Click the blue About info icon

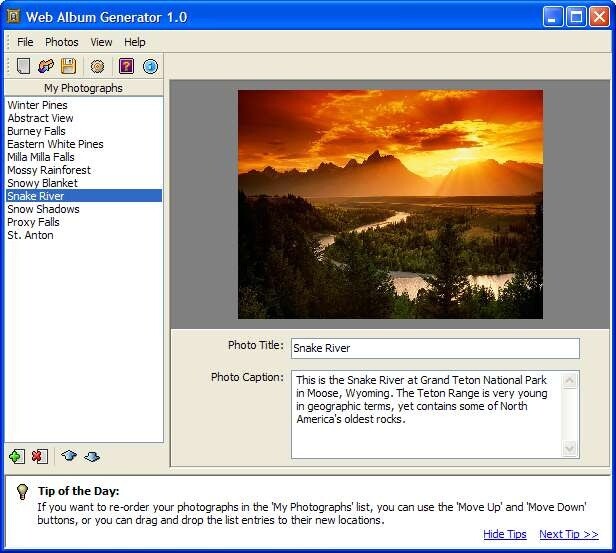[x=150, y=66]
